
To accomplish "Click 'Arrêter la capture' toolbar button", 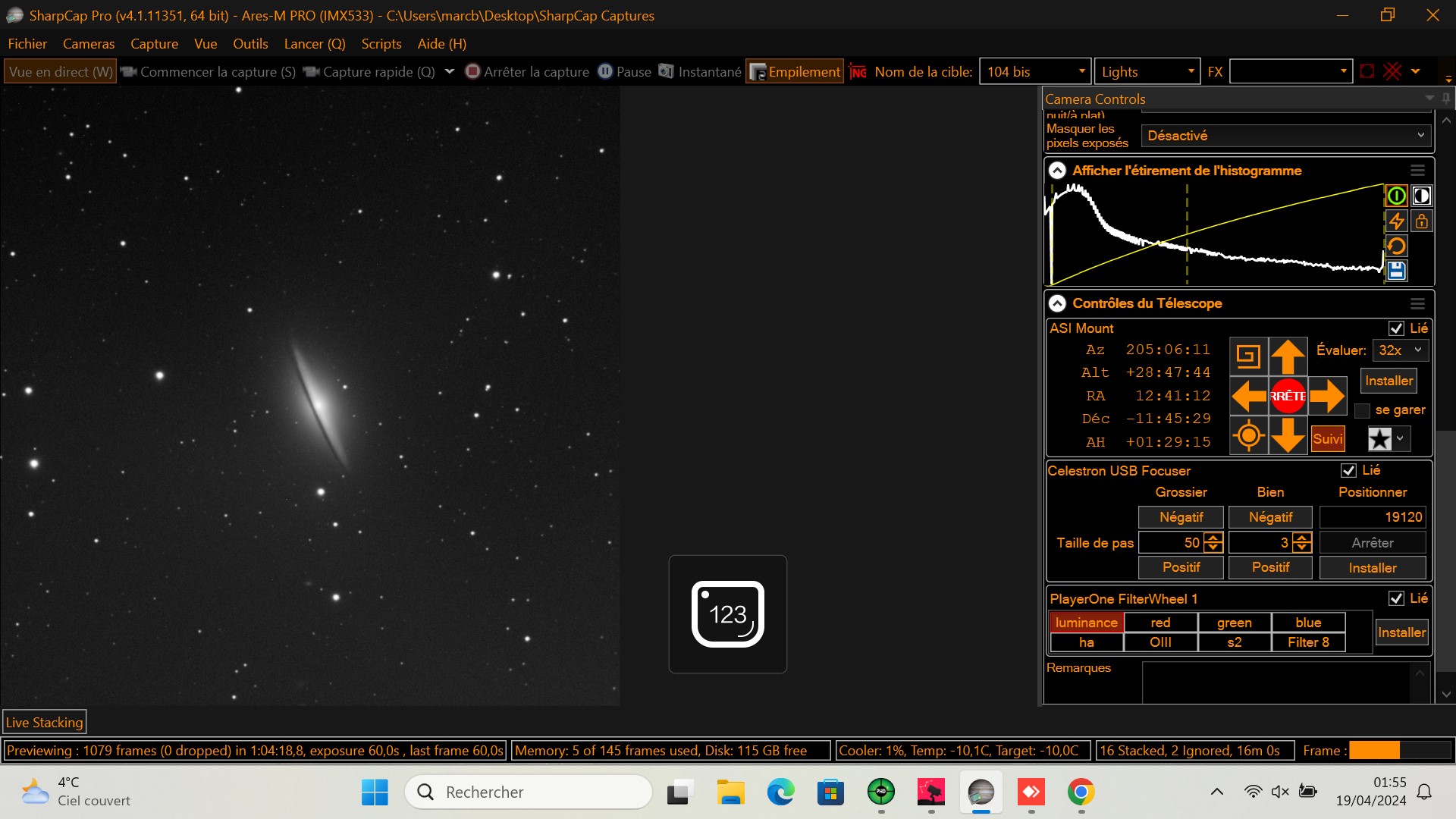I will pos(527,72).
